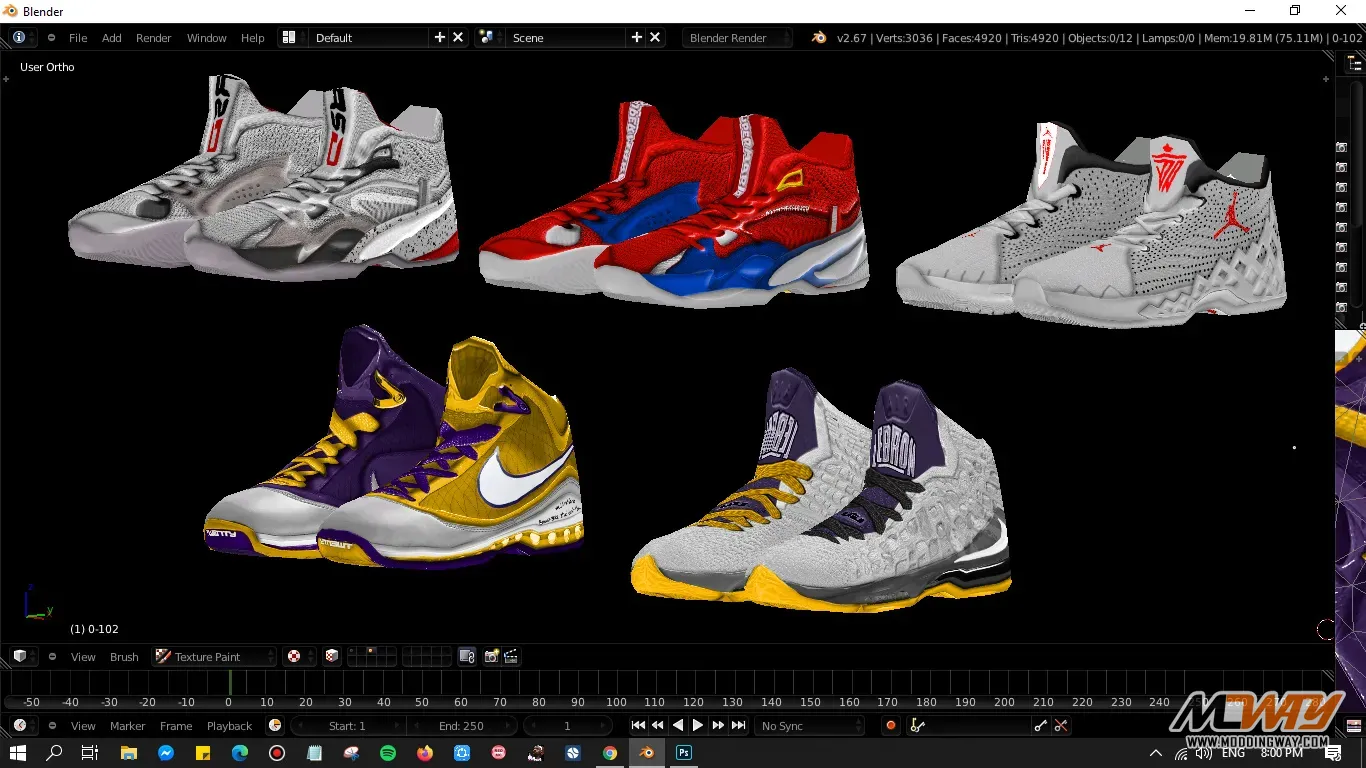This screenshot has width=1366, height=768.
Task: Open the Render menu
Action: (x=153, y=38)
